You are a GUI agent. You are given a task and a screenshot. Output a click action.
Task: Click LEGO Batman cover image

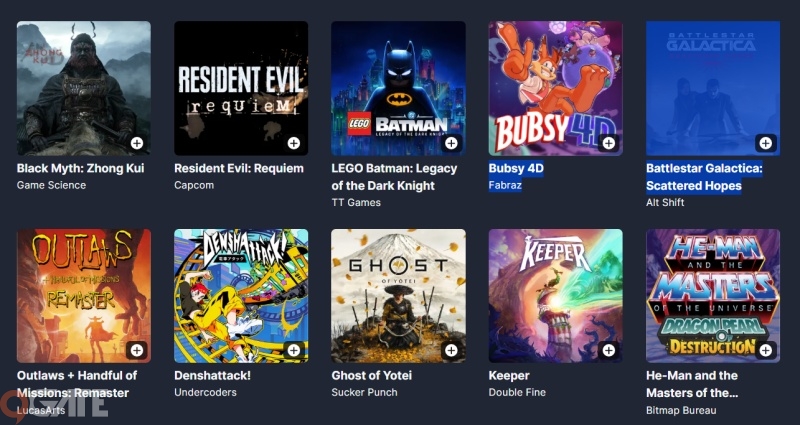point(398,88)
